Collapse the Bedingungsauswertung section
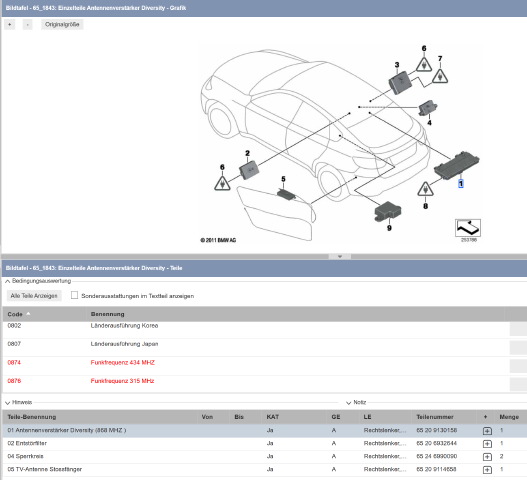 pyautogui.click(x=7, y=281)
